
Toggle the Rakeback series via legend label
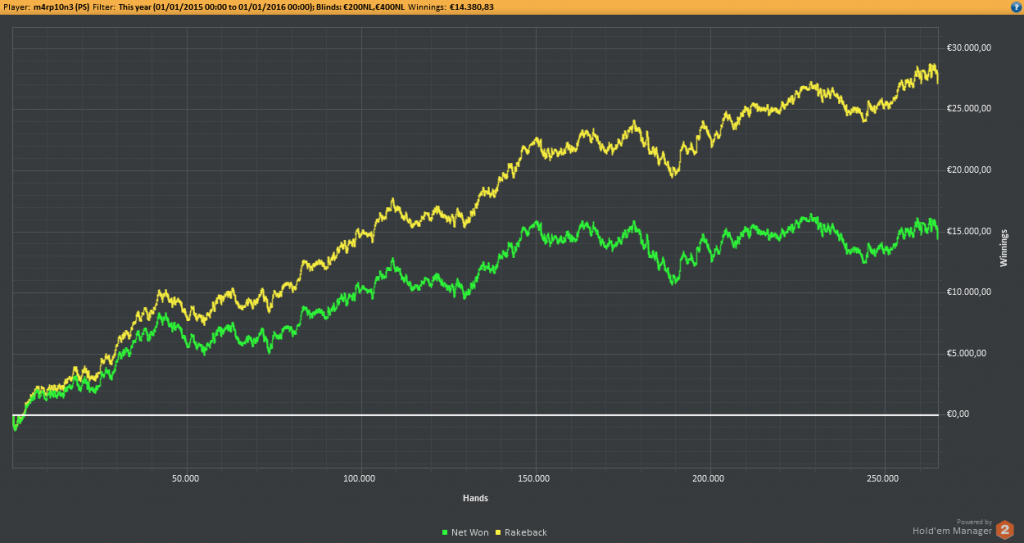tap(526, 533)
